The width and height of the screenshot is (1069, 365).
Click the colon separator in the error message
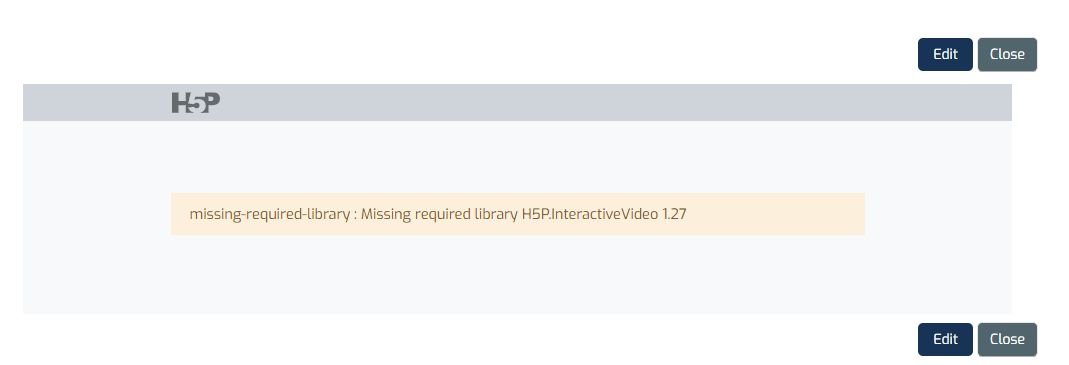pyautogui.click(x=356, y=216)
